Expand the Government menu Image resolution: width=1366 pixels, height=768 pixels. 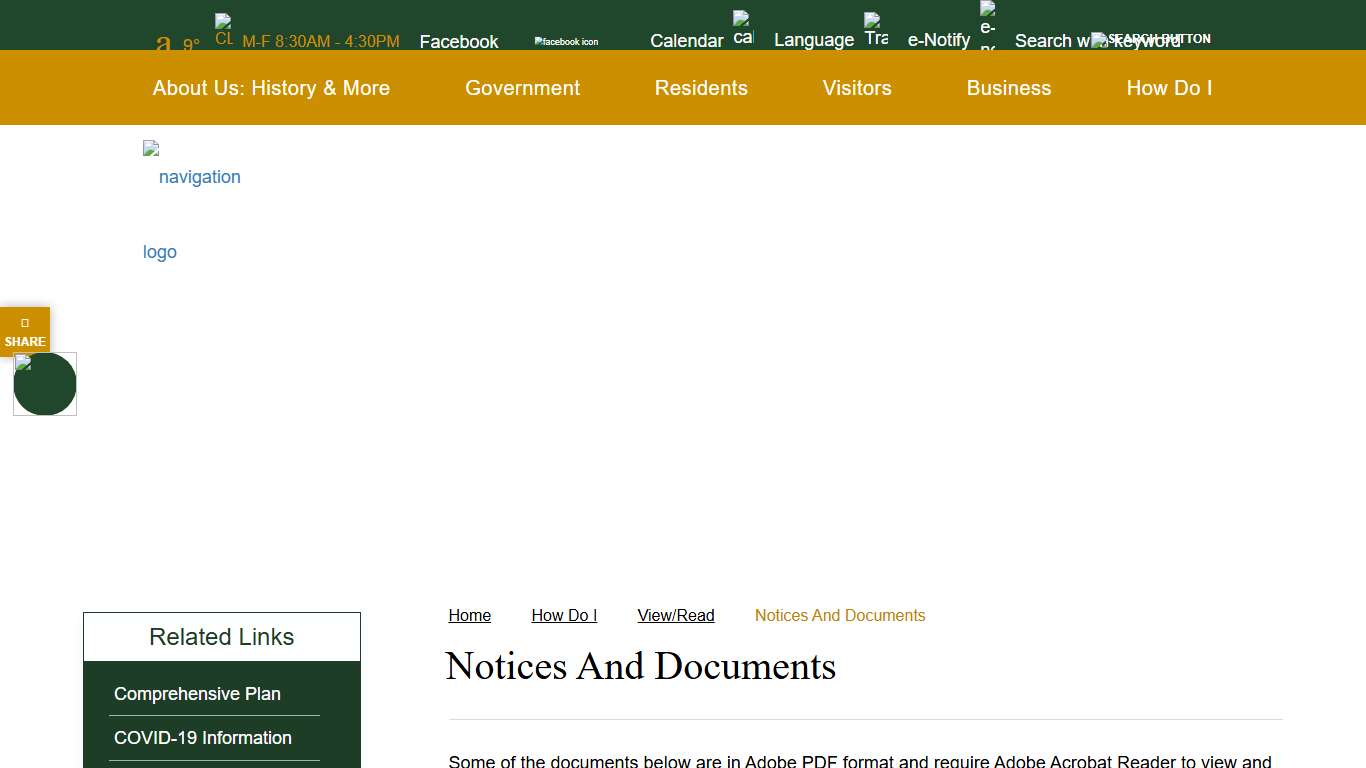522,88
